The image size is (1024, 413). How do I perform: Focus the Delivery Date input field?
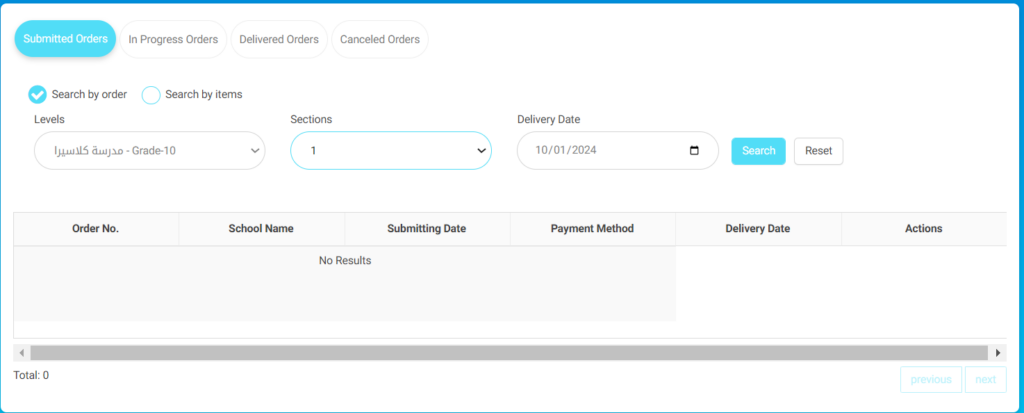(x=618, y=150)
